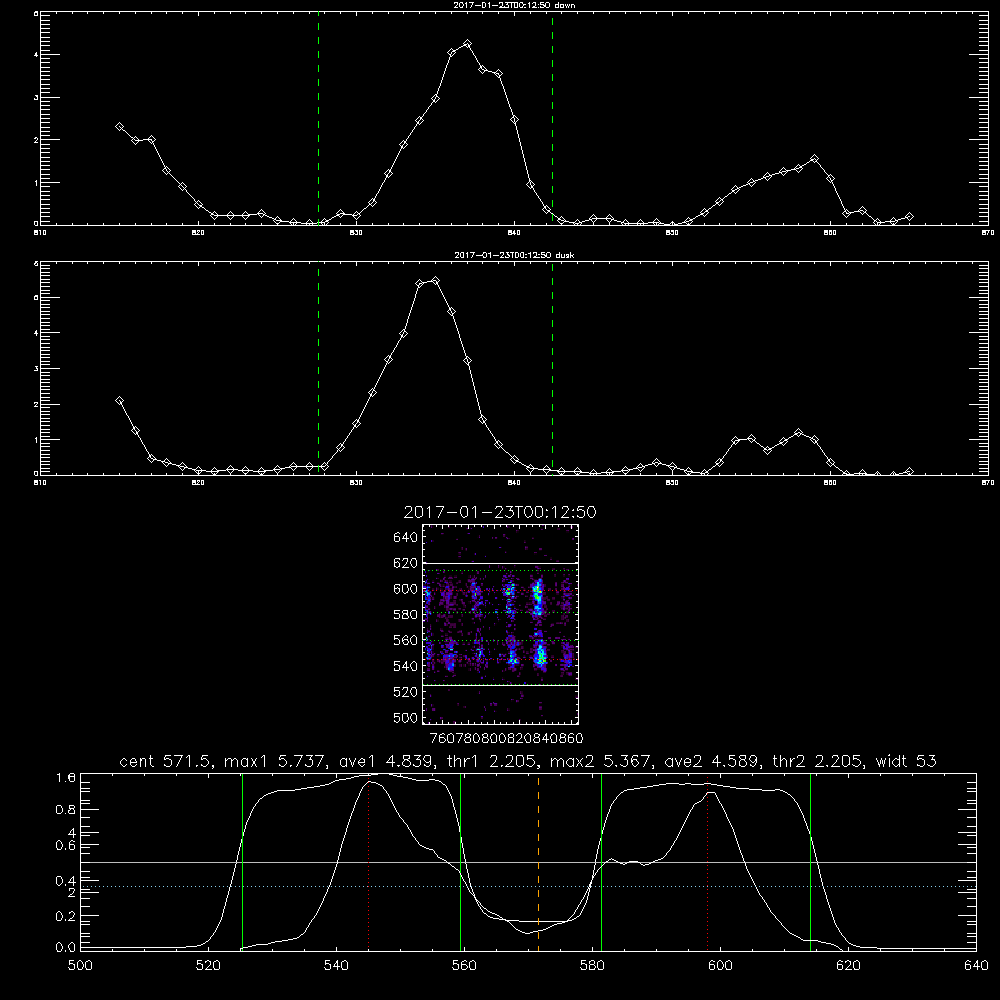Click the y-axis label 0.0 on bottom plot

tap(66, 948)
